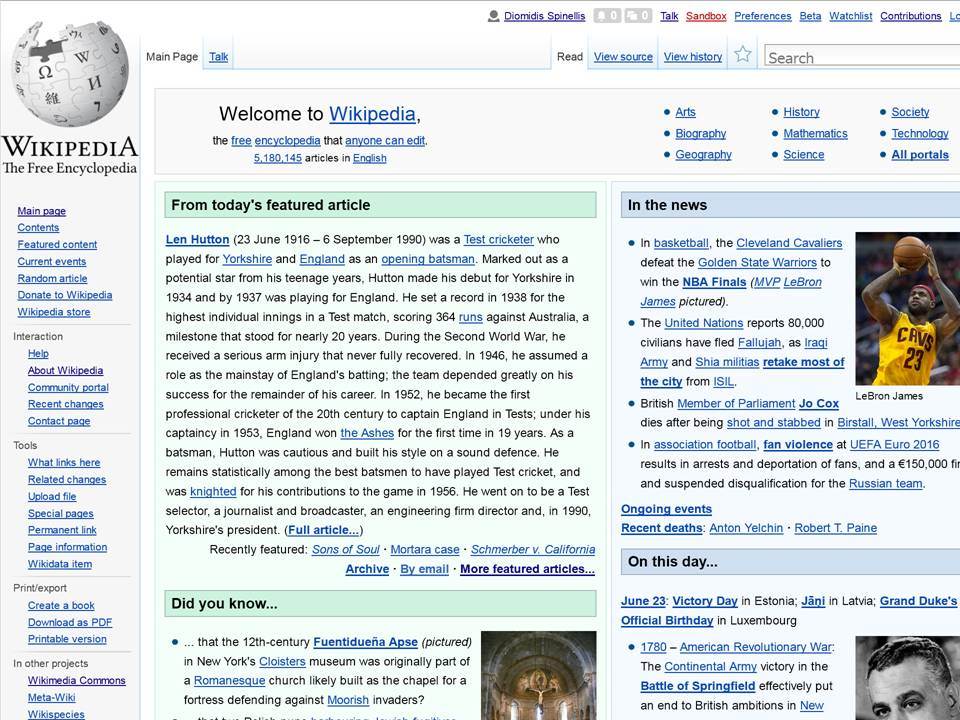The width and height of the screenshot is (960, 720).
Task: Open the Contributions link
Action: click(911, 16)
